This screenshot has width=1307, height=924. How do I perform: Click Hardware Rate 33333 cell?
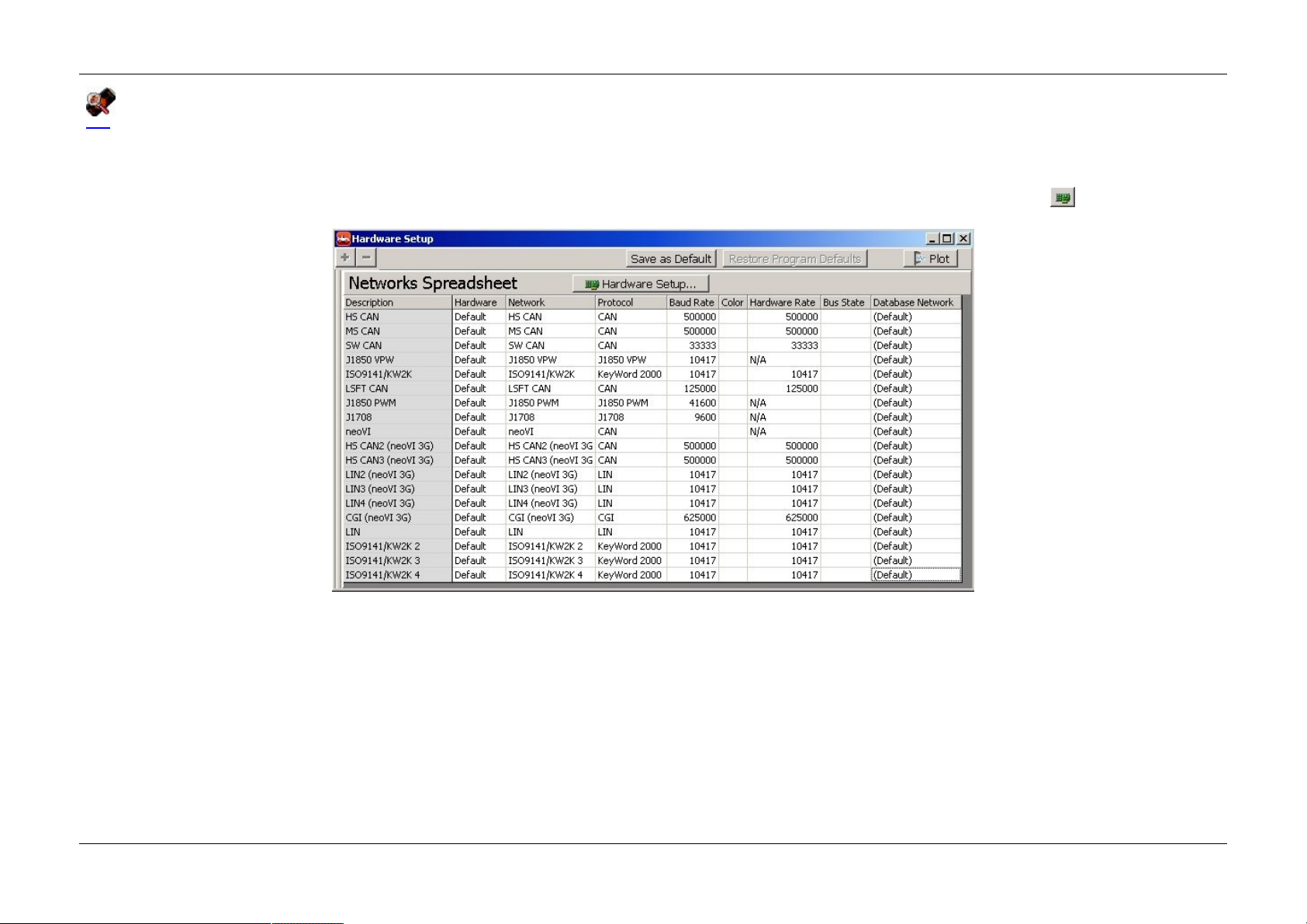click(x=783, y=345)
